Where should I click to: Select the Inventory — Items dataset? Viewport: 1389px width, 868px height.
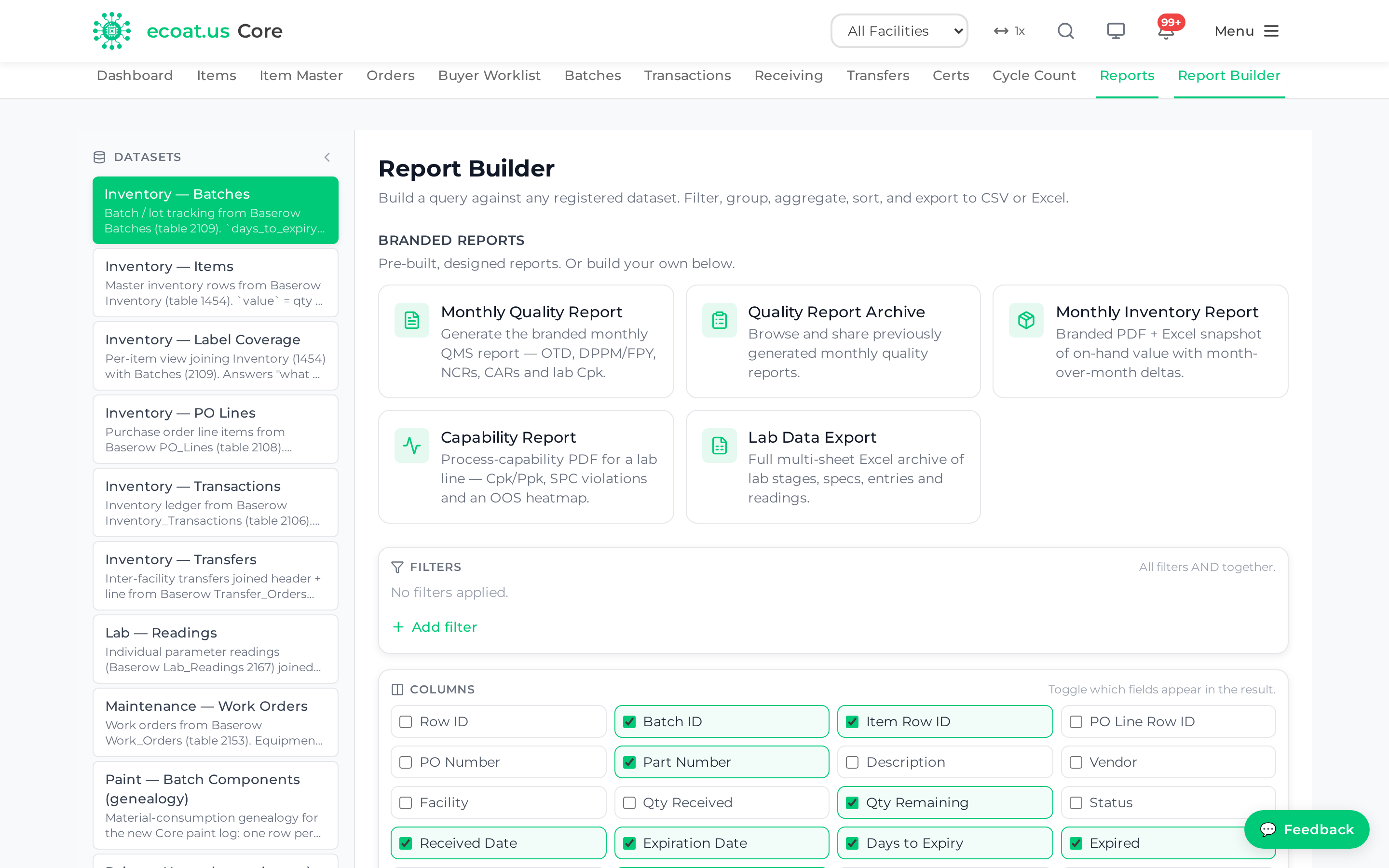click(215, 283)
